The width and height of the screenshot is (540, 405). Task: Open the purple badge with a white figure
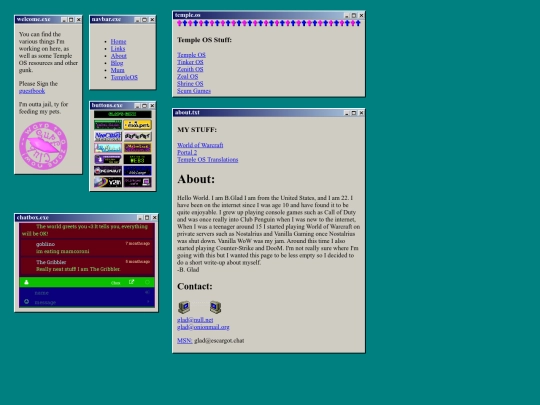[x=108, y=159]
